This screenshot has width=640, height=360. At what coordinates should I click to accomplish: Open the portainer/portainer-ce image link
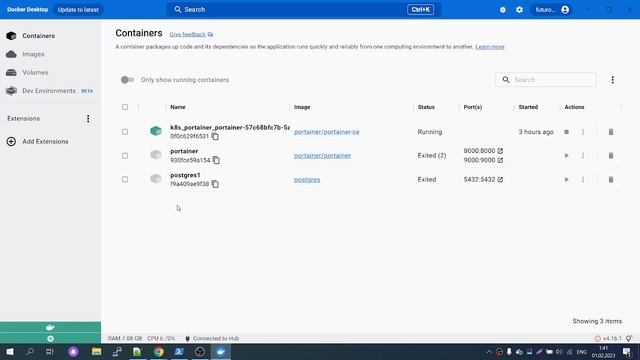pos(327,132)
